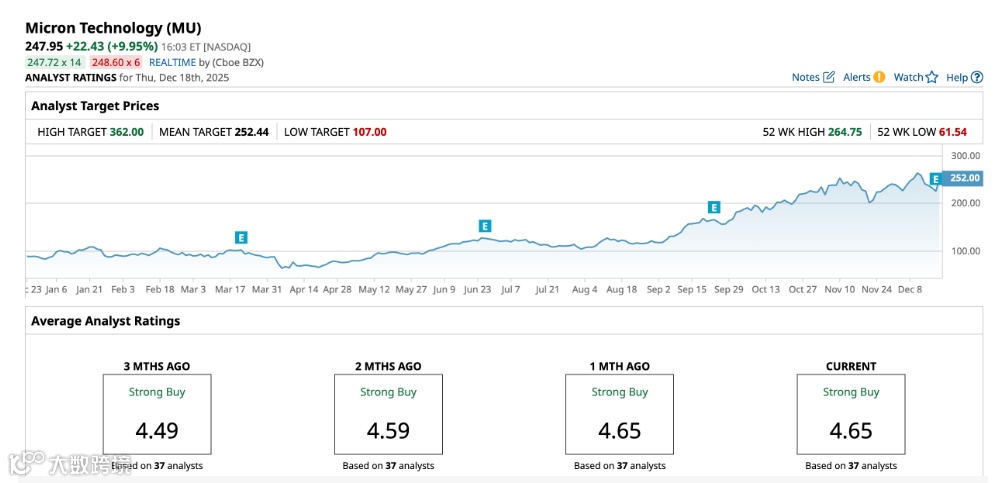The height and width of the screenshot is (483, 1008).
Task: Click the 52 WK LOW 61.54 value
Action: (x=952, y=132)
